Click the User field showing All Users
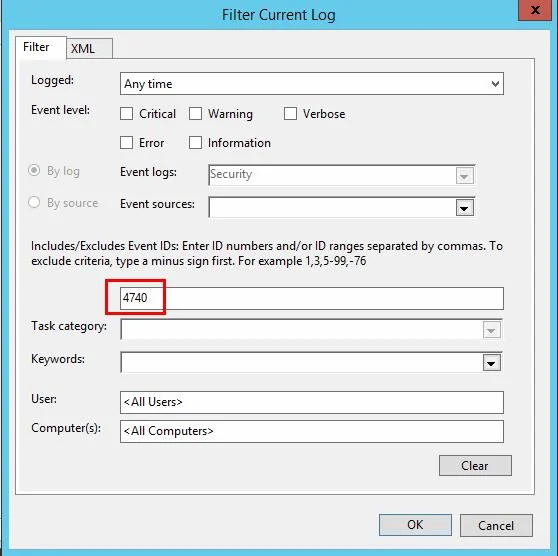Screen dimensions: 558x556 (312, 402)
